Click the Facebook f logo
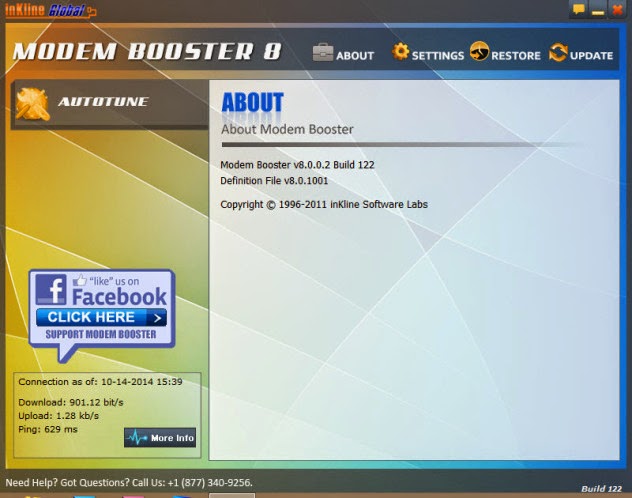 tap(51, 289)
